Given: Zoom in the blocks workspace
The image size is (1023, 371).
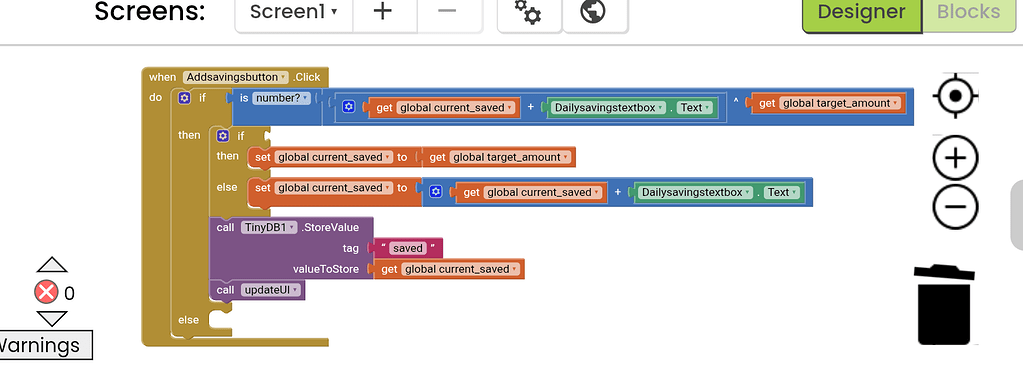Looking at the screenshot, I should point(955,158).
